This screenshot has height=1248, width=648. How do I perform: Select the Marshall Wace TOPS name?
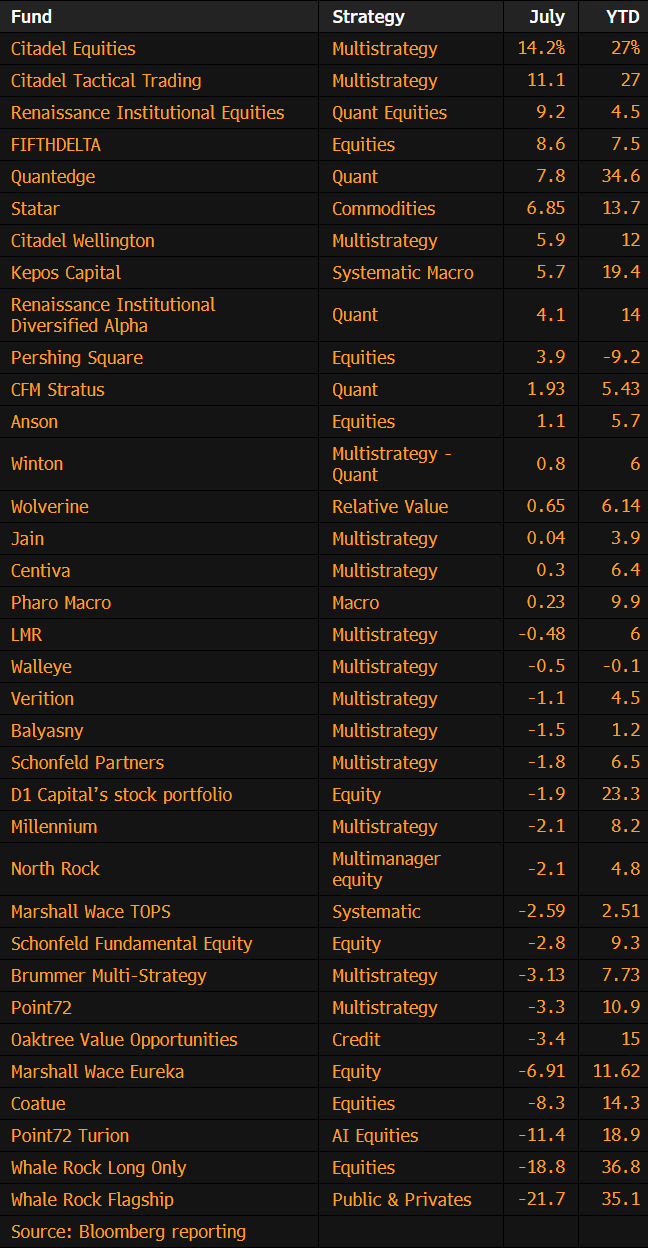pyautogui.click(x=91, y=912)
